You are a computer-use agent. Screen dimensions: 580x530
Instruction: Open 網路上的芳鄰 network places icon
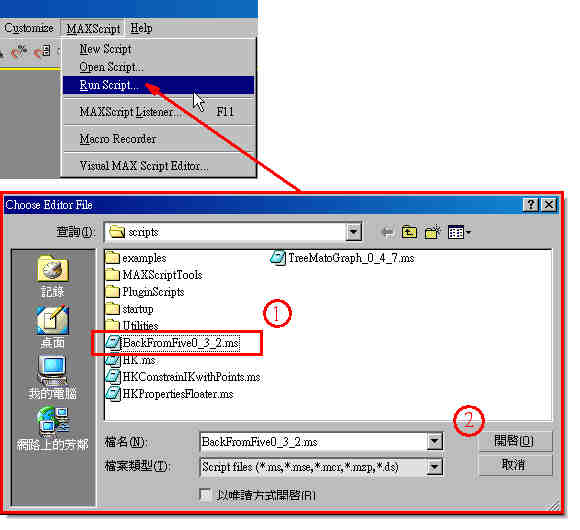[53, 428]
